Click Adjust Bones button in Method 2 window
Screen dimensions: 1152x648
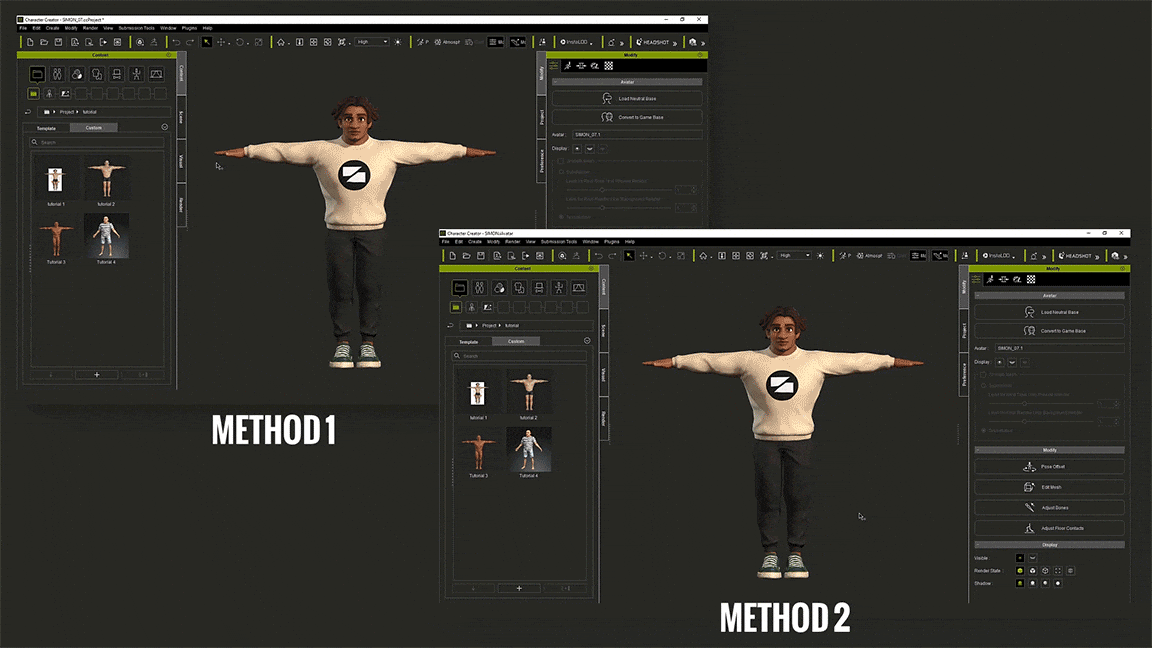[x=1049, y=508]
